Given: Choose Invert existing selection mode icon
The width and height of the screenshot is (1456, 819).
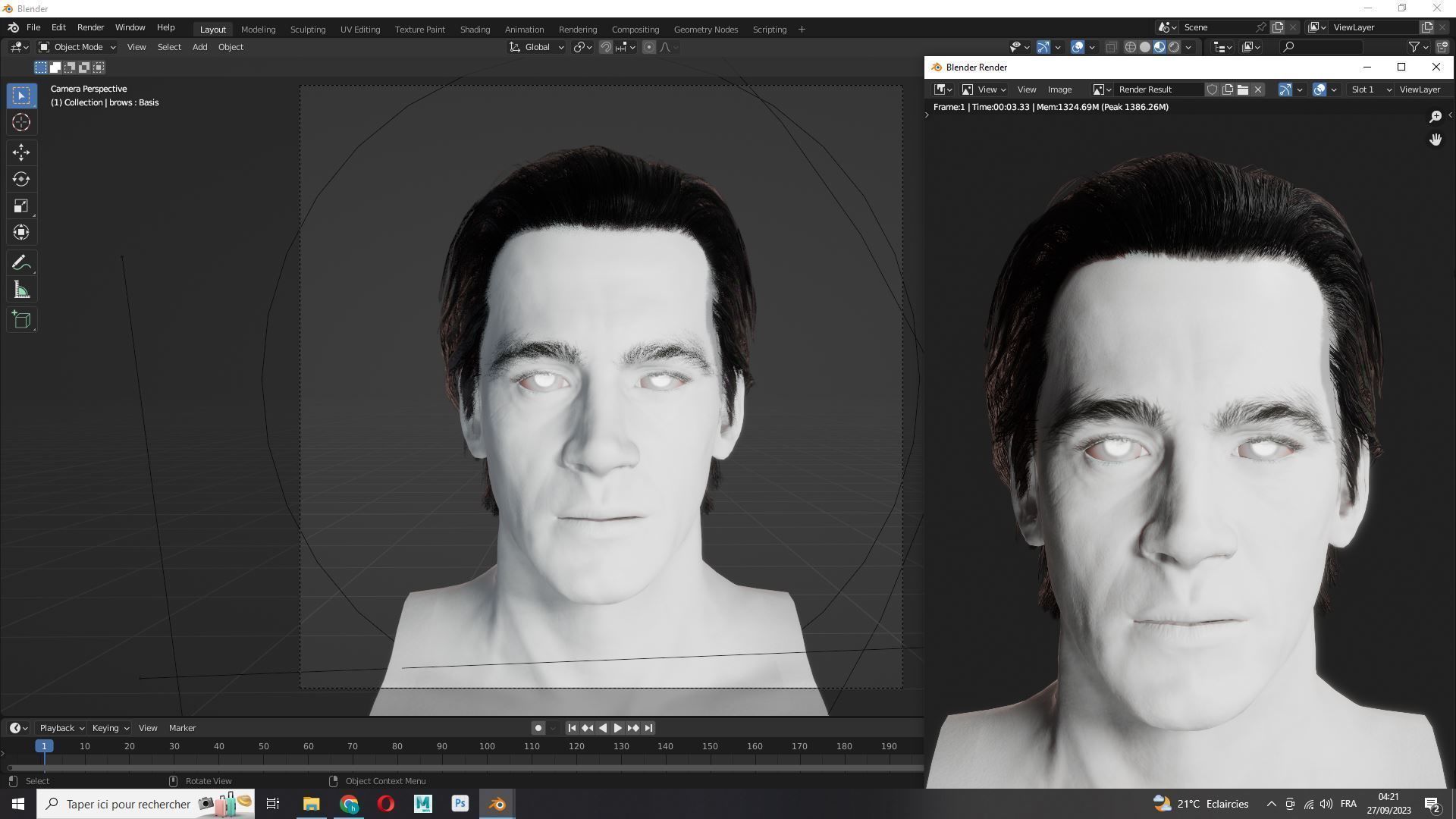Looking at the screenshot, I should [x=84, y=67].
